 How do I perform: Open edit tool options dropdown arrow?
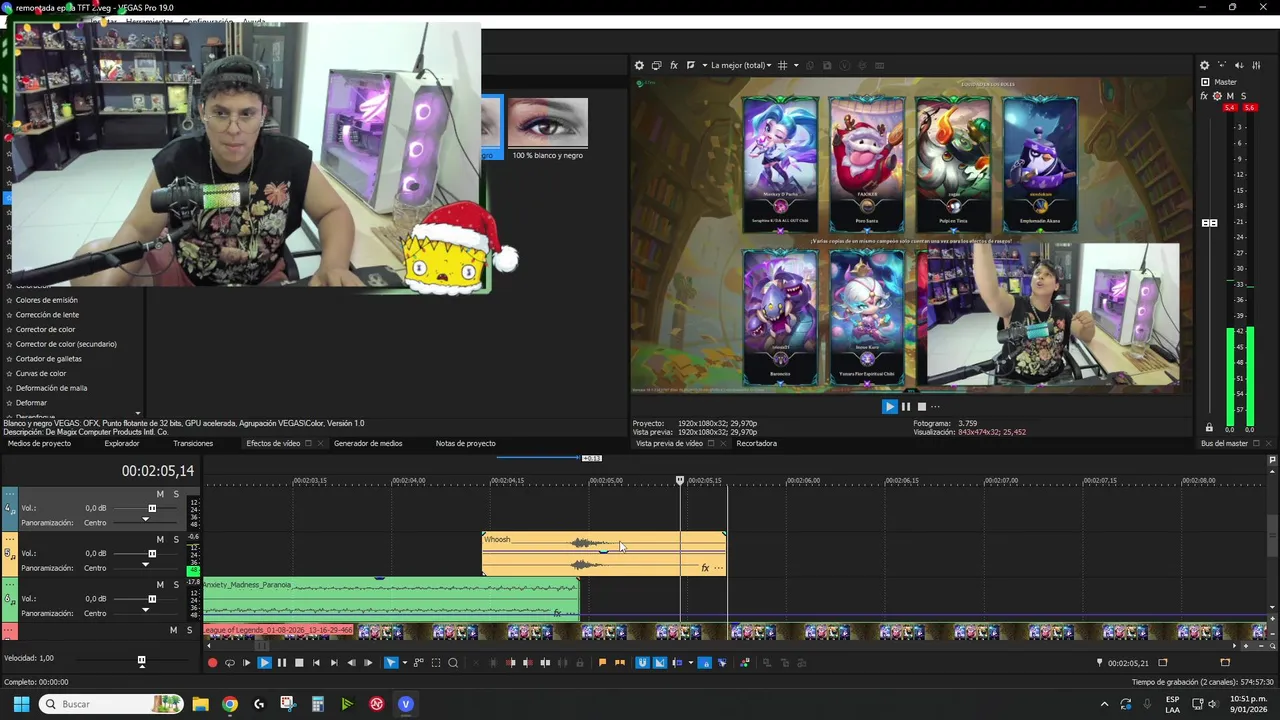coord(405,662)
